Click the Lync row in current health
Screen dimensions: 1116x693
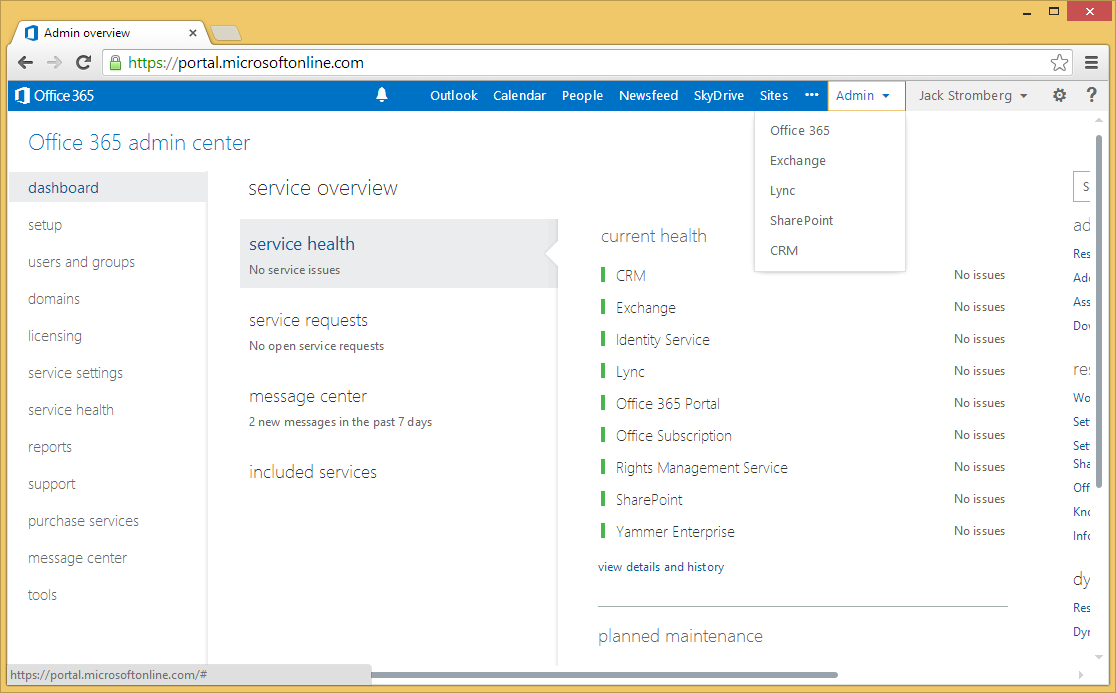click(x=804, y=371)
